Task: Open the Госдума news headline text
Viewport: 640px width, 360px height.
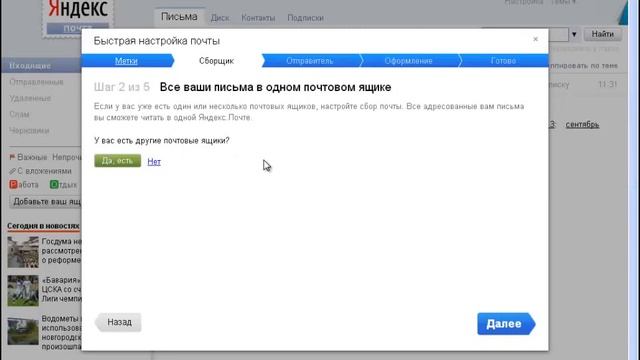Action: (61, 251)
